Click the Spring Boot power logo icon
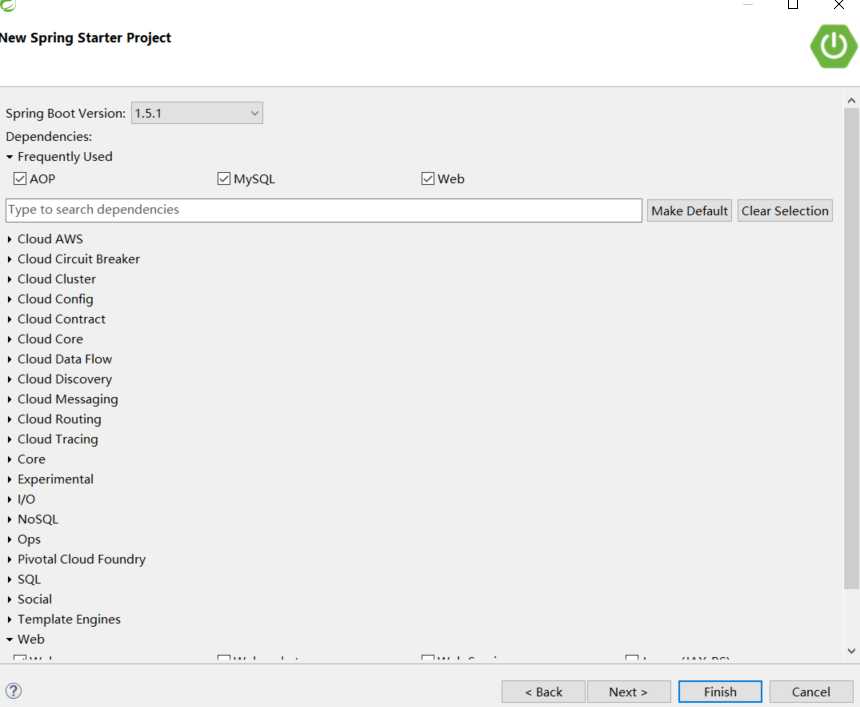The height and width of the screenshot is (707, 860). click(x=833, y=46)
